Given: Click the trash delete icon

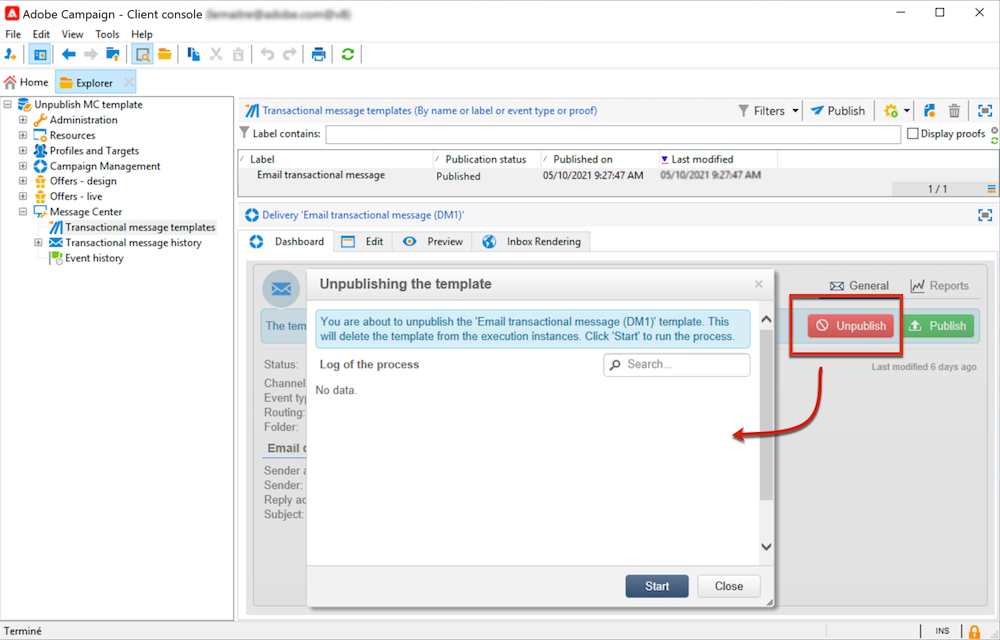Looking at the screenshot, I should (954, 111).
